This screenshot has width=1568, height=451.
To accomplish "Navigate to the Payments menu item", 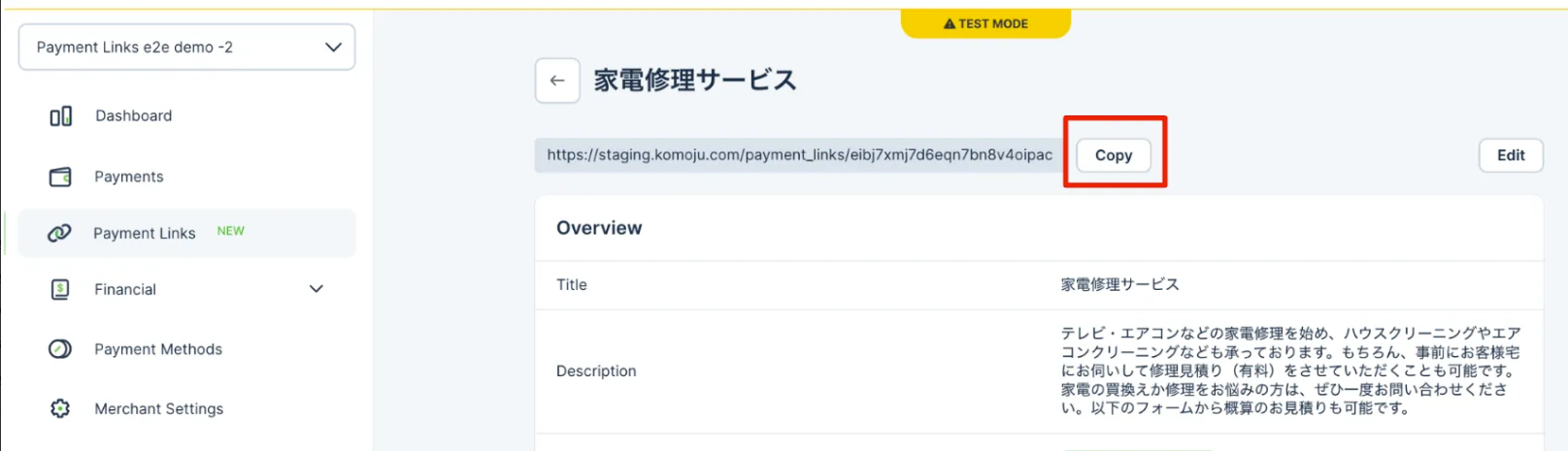I will coord(129,177).
